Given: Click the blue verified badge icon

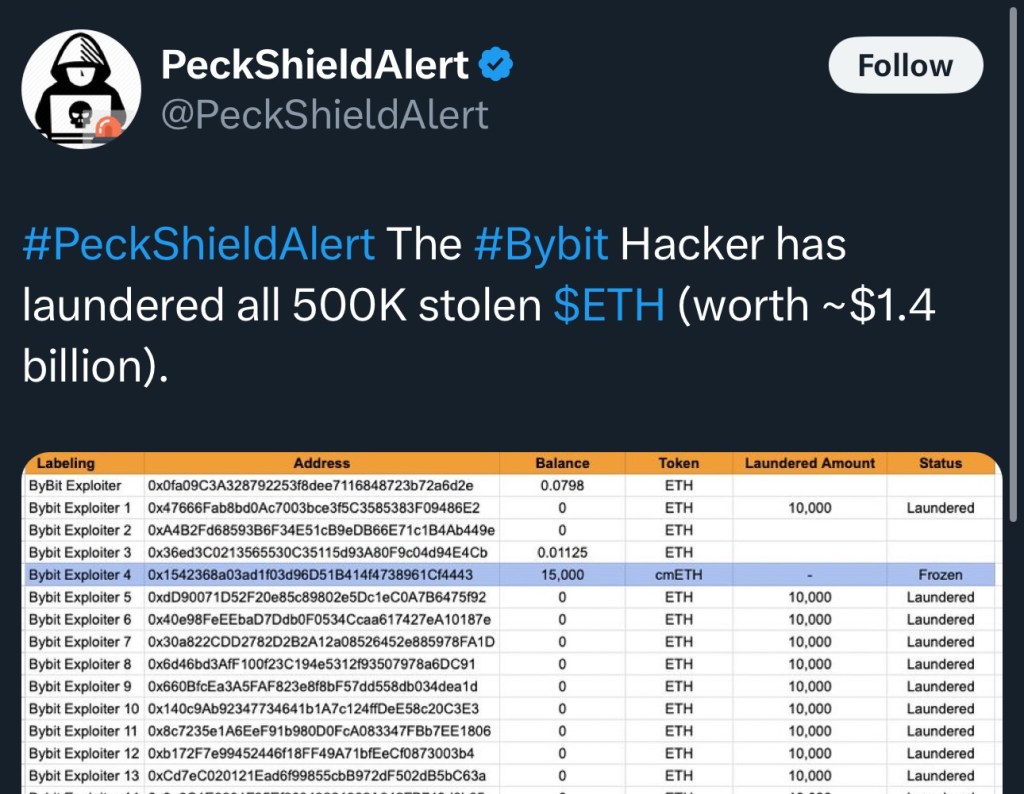Looking at the screenshot, I should pyautogui.click(x=497, y=66).
